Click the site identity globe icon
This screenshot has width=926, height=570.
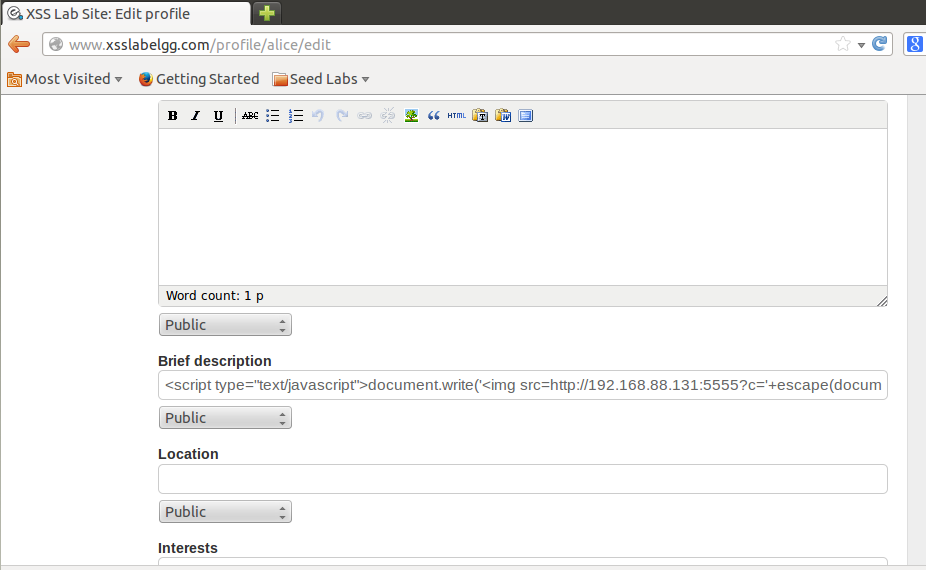coord(56,44)
